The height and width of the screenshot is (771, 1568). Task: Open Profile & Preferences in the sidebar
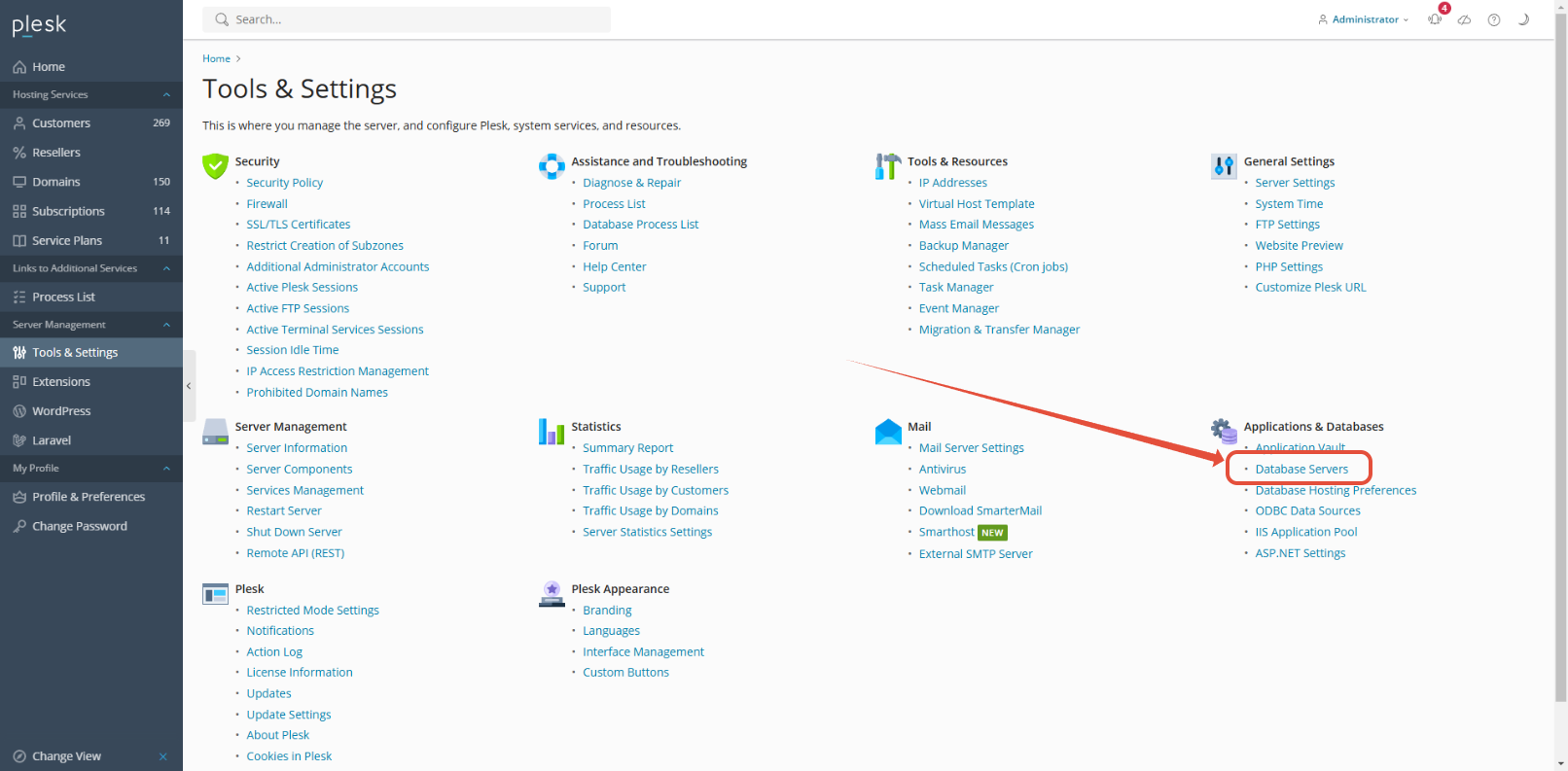point(91,497)
